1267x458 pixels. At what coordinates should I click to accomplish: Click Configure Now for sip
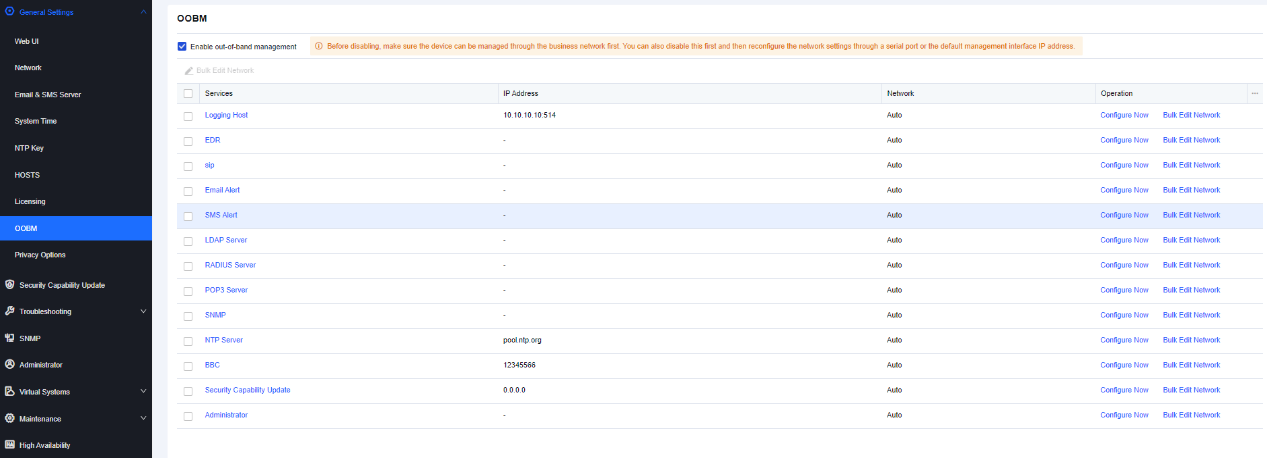[x=1124, y=165]
